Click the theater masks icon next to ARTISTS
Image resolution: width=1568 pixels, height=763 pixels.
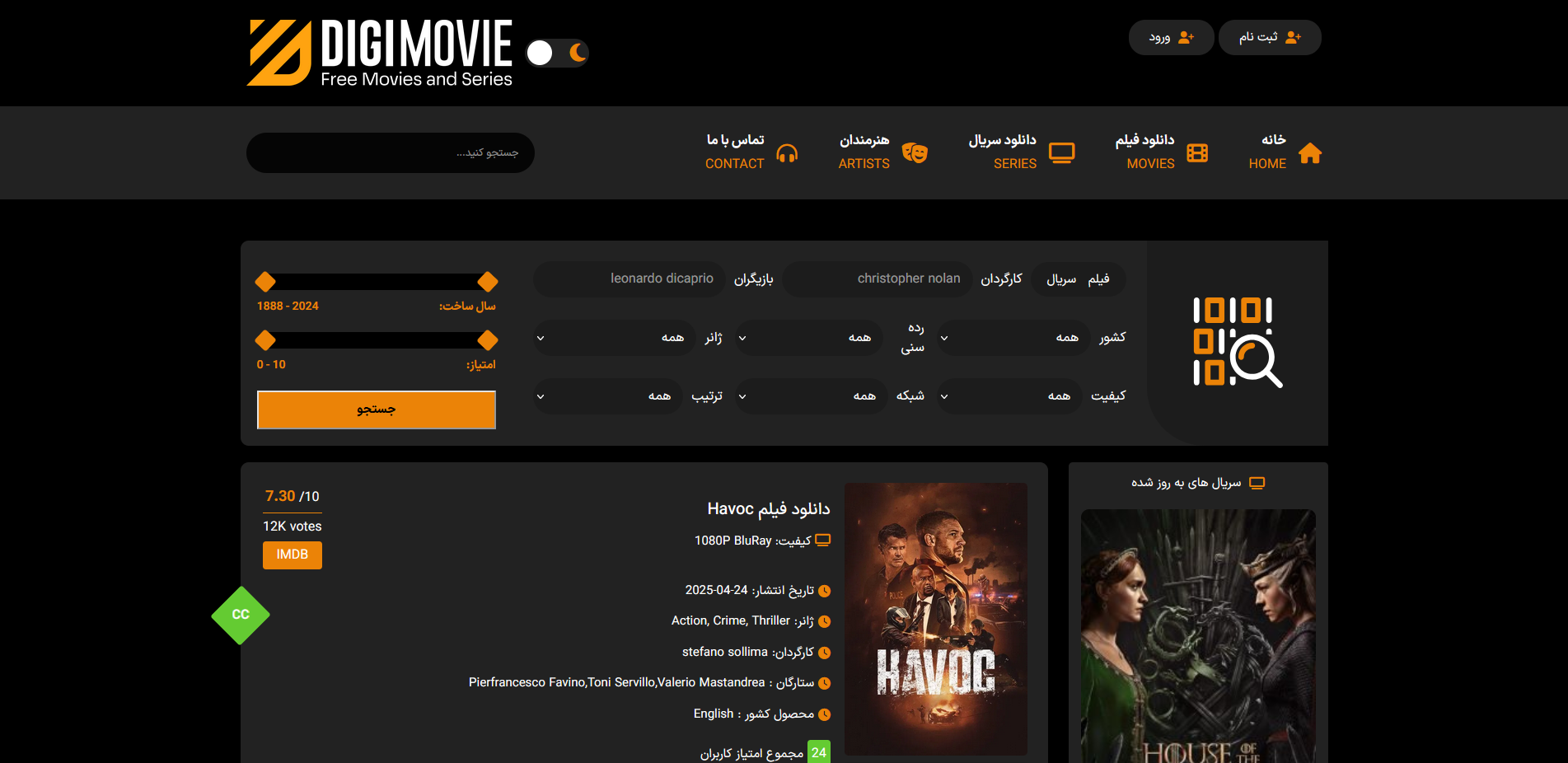click(915, 153)
